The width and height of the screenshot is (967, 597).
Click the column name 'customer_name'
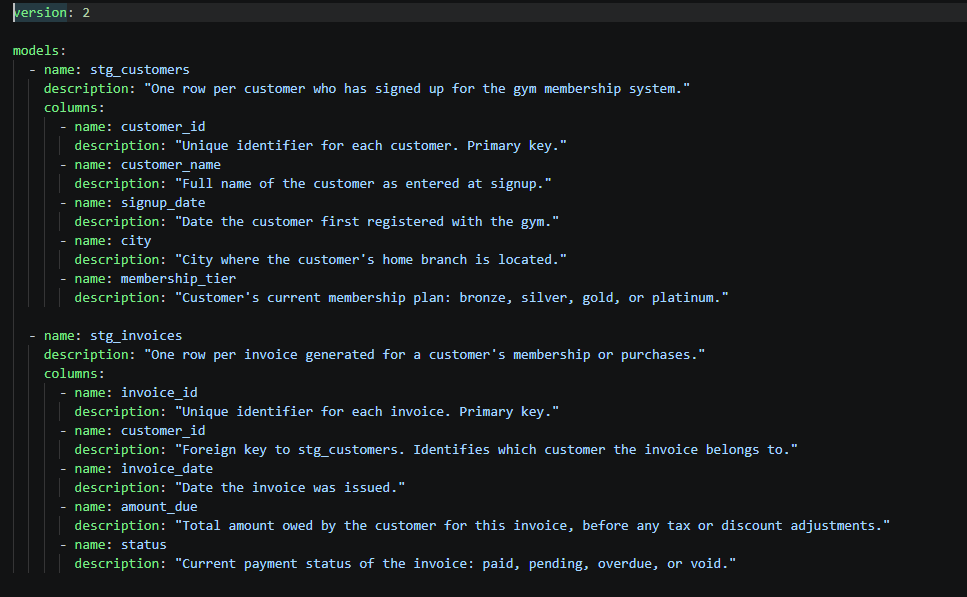pyautogui.click(x=171, y=165)
